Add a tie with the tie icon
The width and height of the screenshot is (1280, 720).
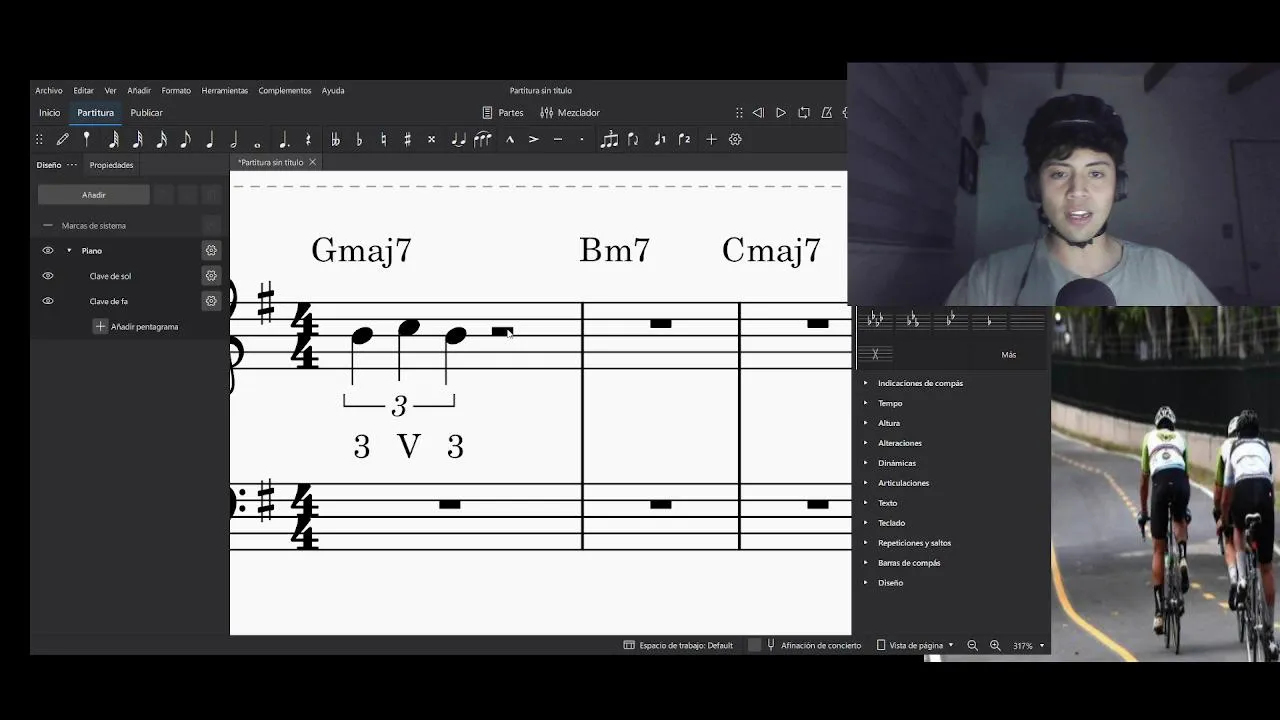458,140
